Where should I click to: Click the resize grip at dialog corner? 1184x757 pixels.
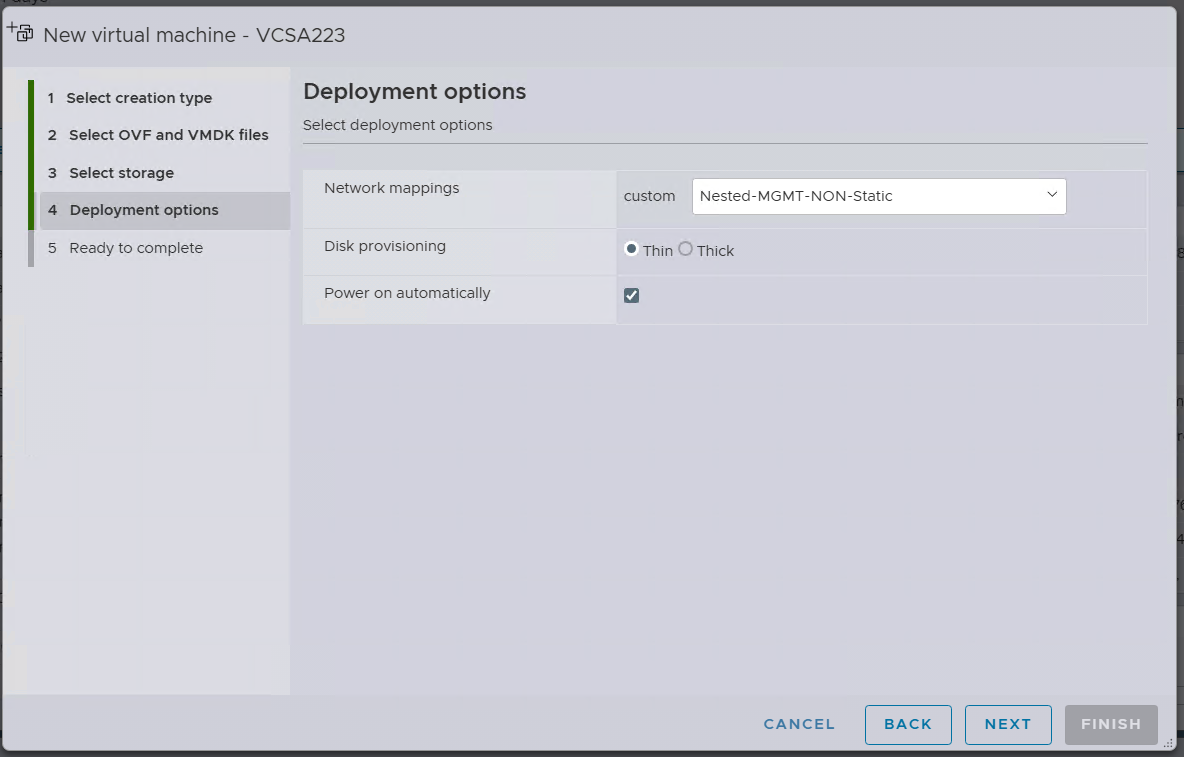coord(1167,742)
